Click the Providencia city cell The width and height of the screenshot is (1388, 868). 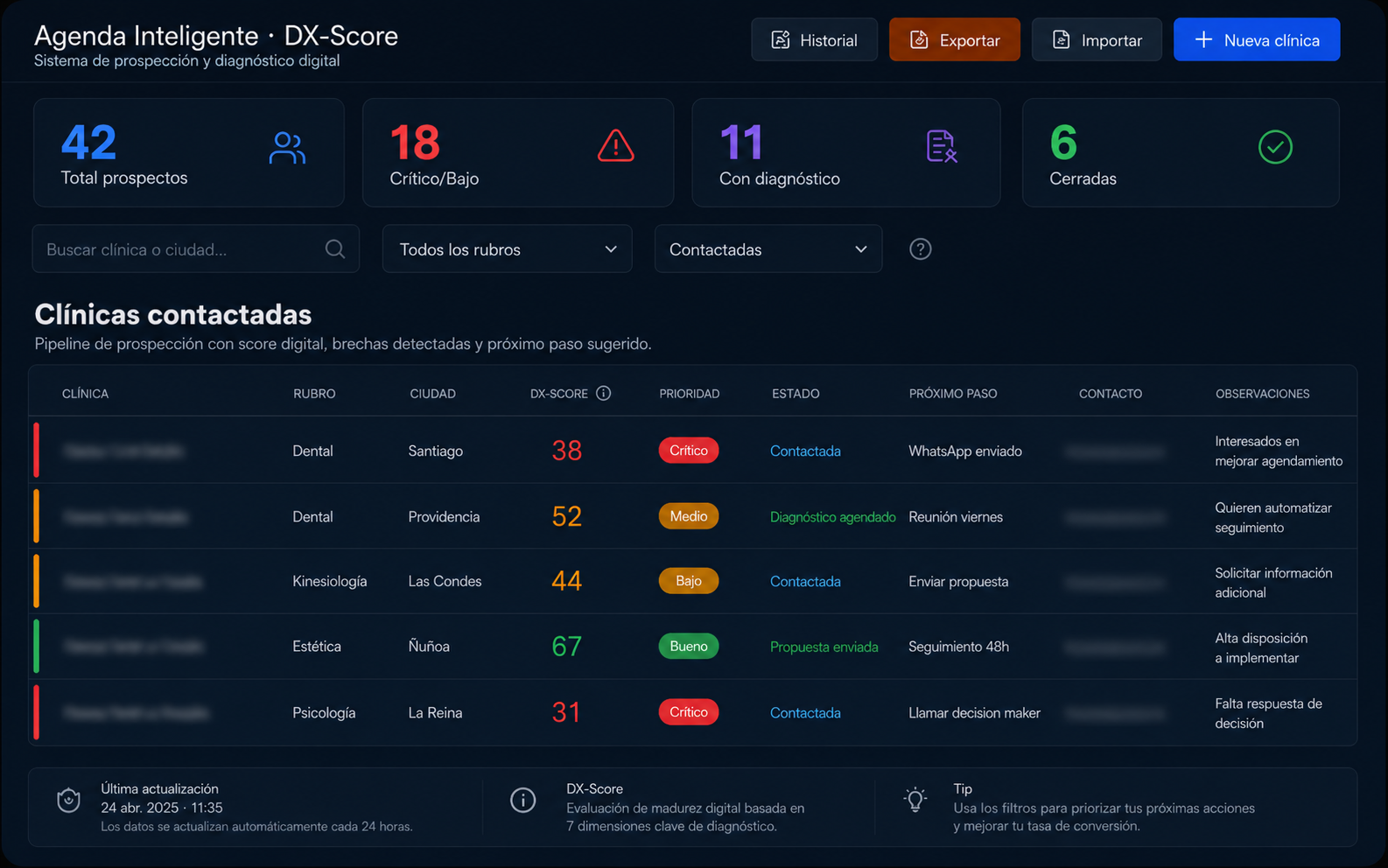pos(444,517)
